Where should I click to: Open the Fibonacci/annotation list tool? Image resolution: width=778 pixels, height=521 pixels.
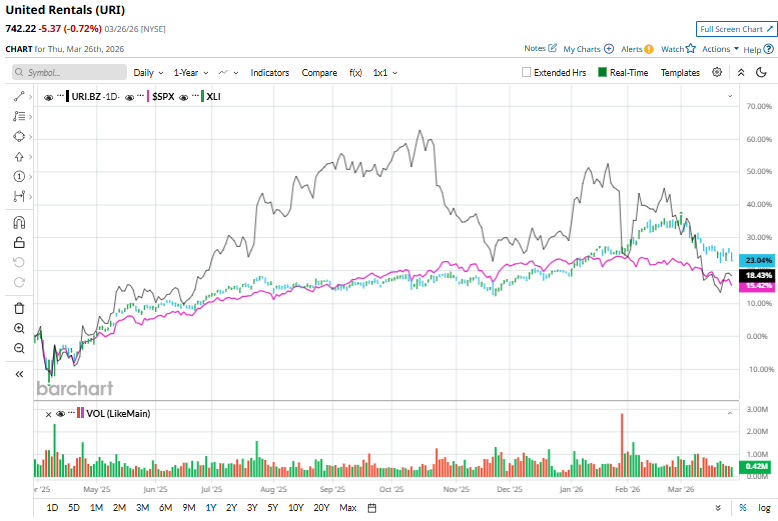point(19,116)
